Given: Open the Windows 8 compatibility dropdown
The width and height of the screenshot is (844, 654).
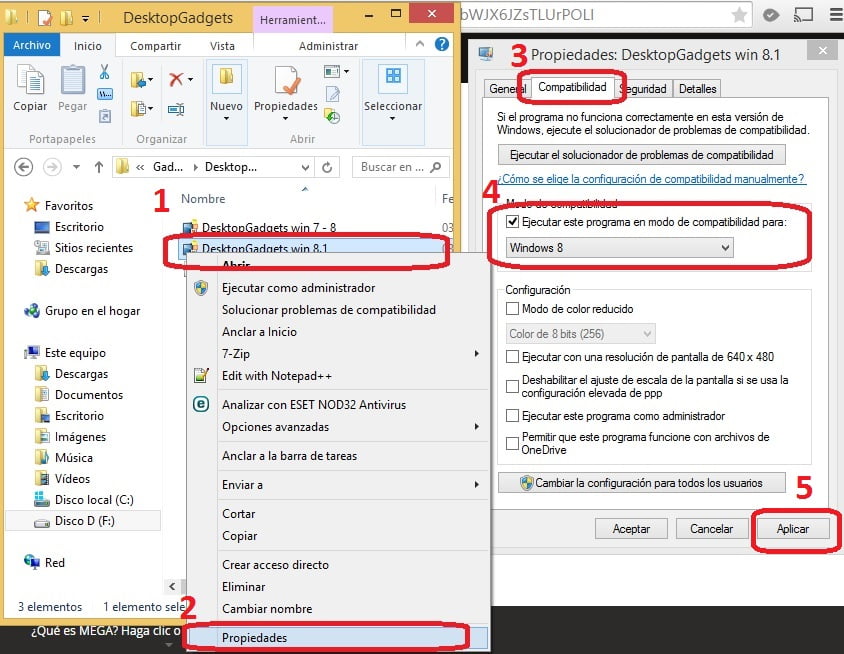Looking at the screenshot, I should 620,247.
